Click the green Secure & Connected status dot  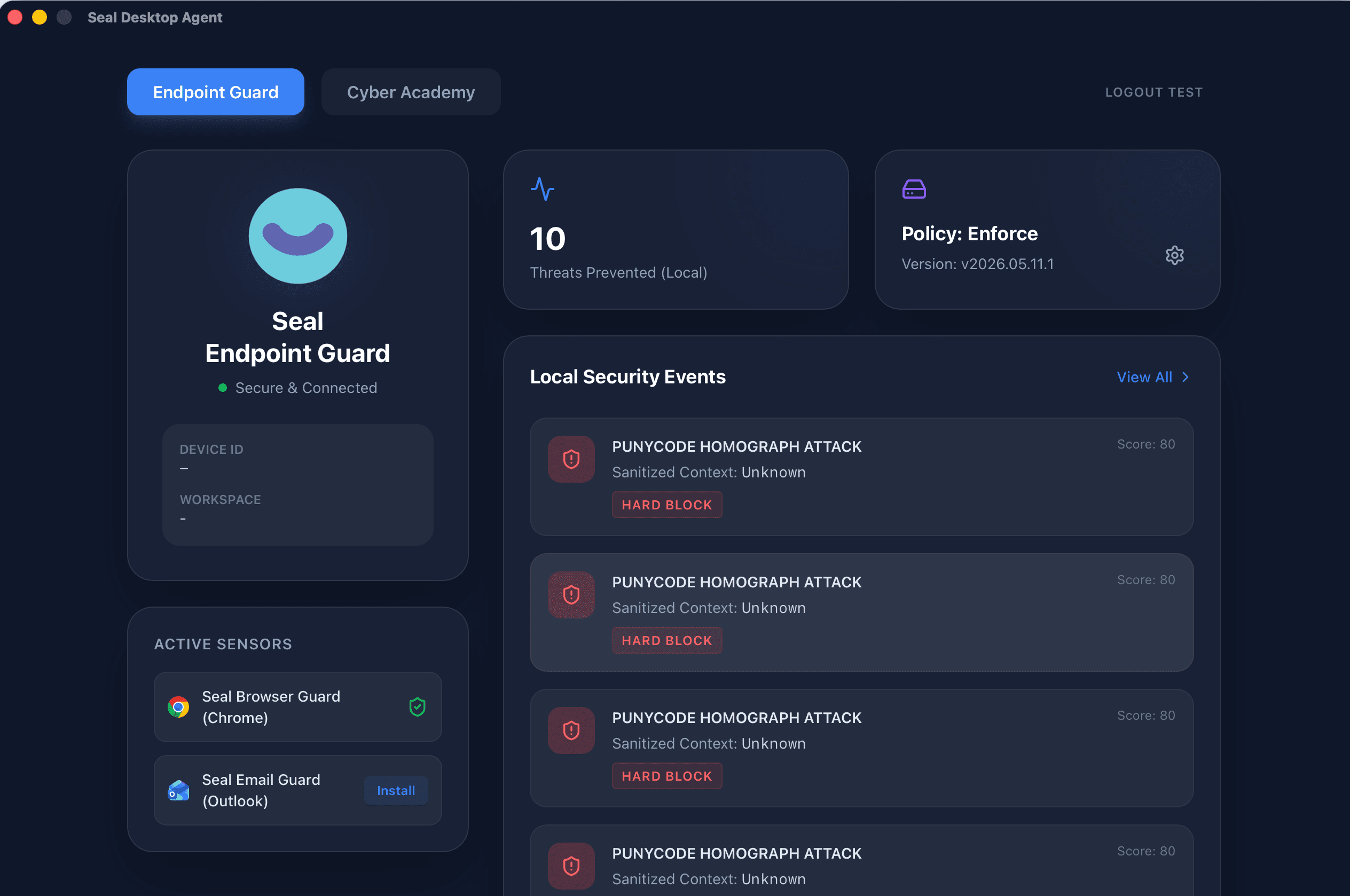pyautogui.click(x=223, y=388)
